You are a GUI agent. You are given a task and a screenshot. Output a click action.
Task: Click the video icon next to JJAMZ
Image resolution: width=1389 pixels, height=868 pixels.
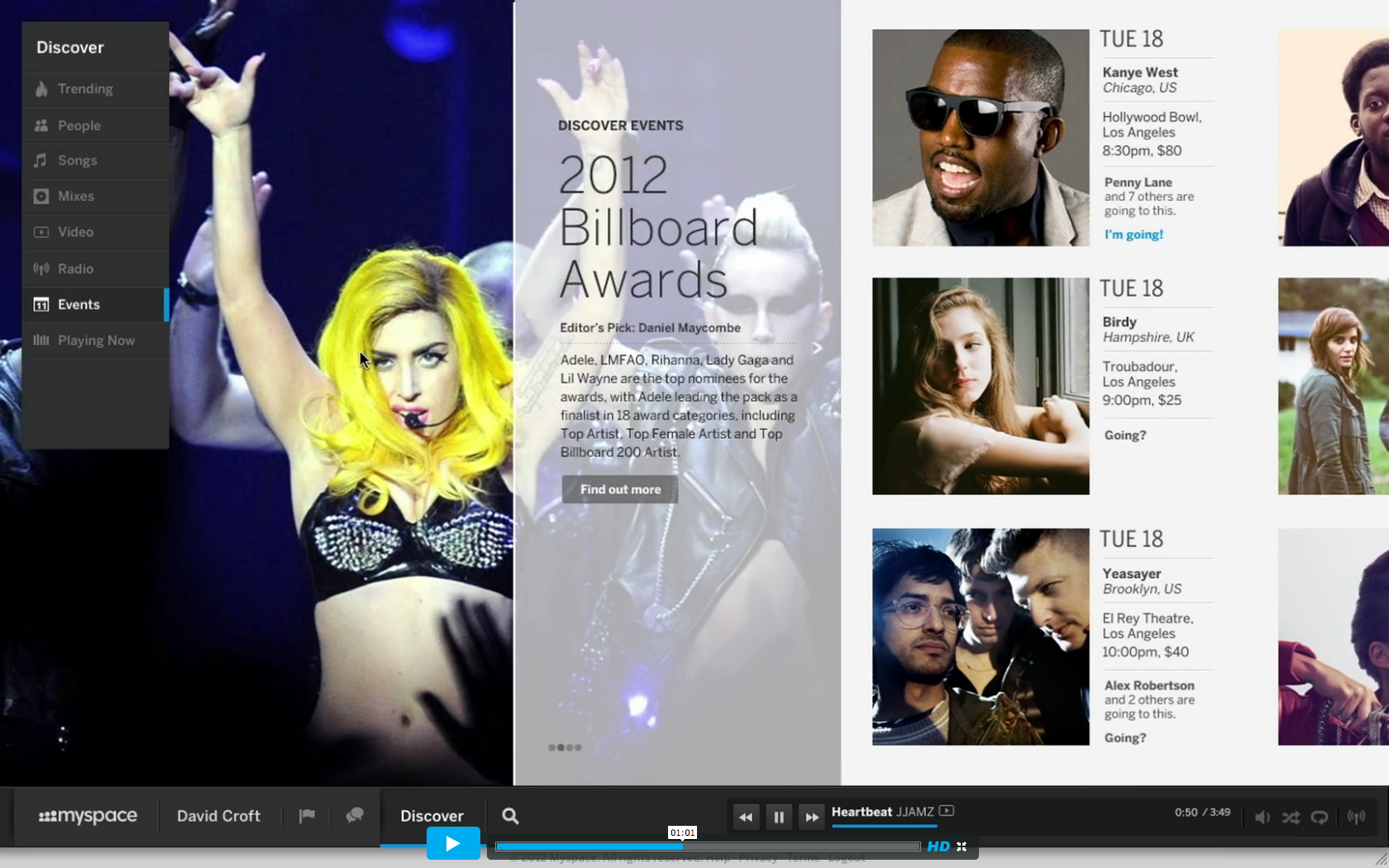point(947,811)
